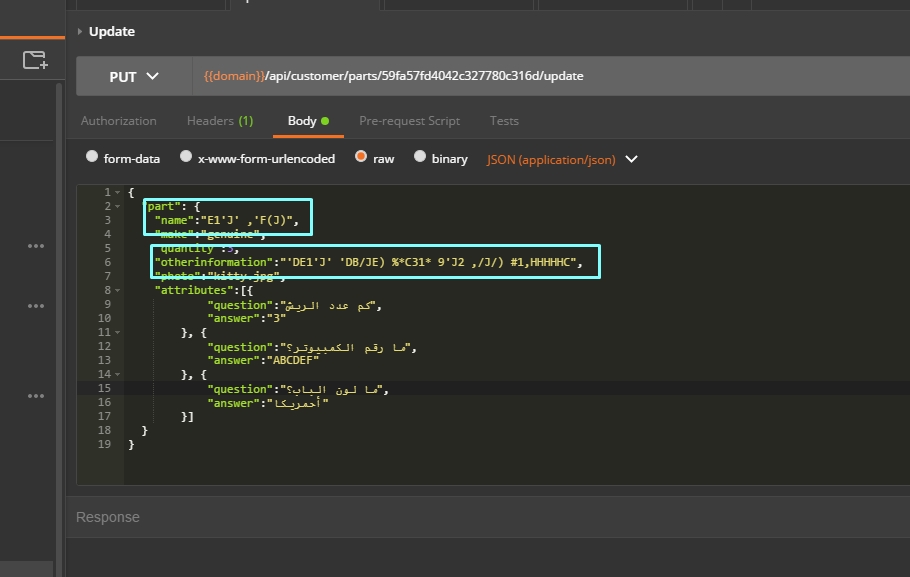Select the form-data radio button
Image resolution: width=910 pixels, height=577 pixels.
(92, 156)
